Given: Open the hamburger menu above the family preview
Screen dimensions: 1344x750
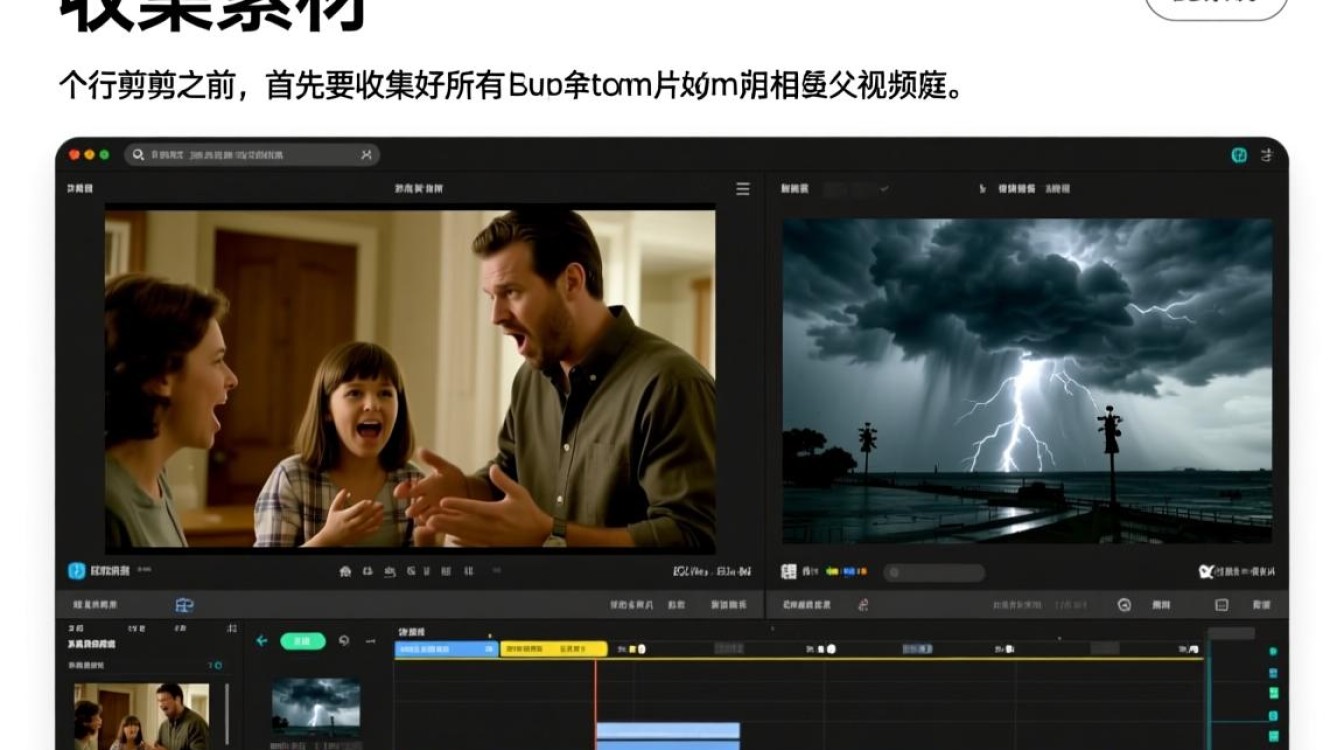Looking at the screenshot, I should [x=743, y=188].
